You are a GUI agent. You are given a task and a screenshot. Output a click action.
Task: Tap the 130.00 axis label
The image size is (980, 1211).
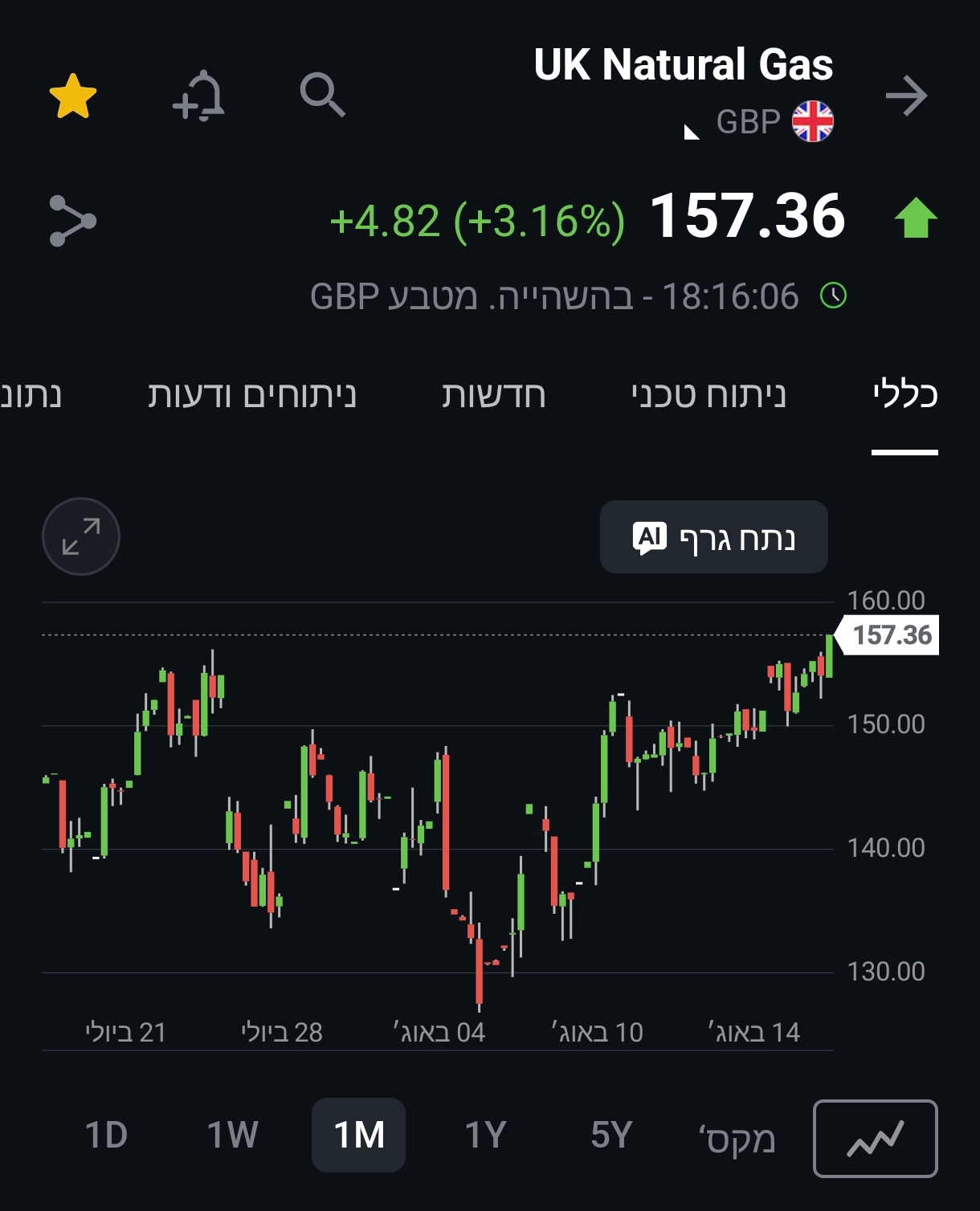coord(886,972)
